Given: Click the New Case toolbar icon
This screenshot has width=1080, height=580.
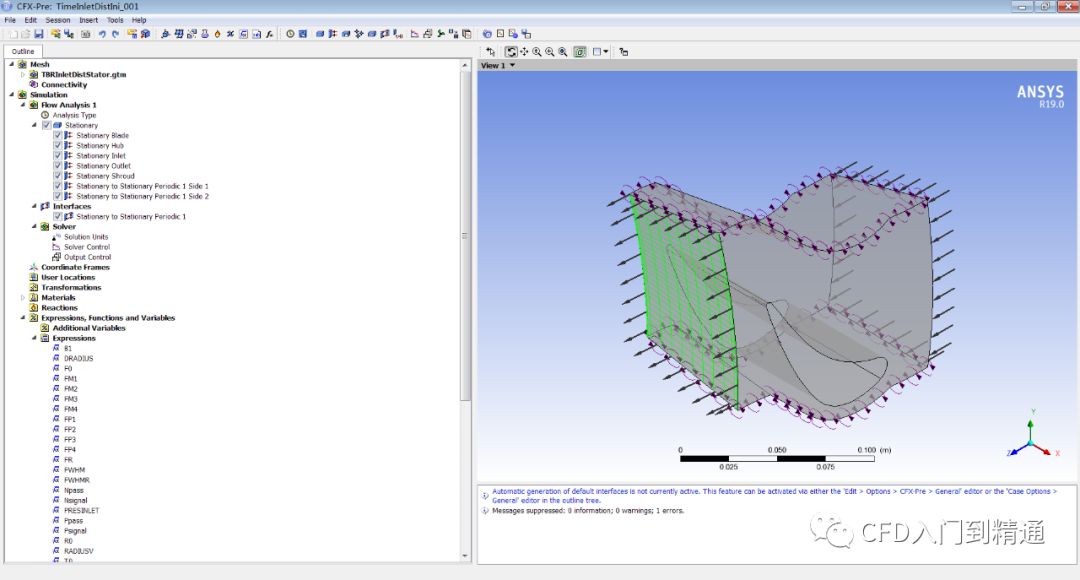Looking at the screenshot, I should click(x=14, y=34).
